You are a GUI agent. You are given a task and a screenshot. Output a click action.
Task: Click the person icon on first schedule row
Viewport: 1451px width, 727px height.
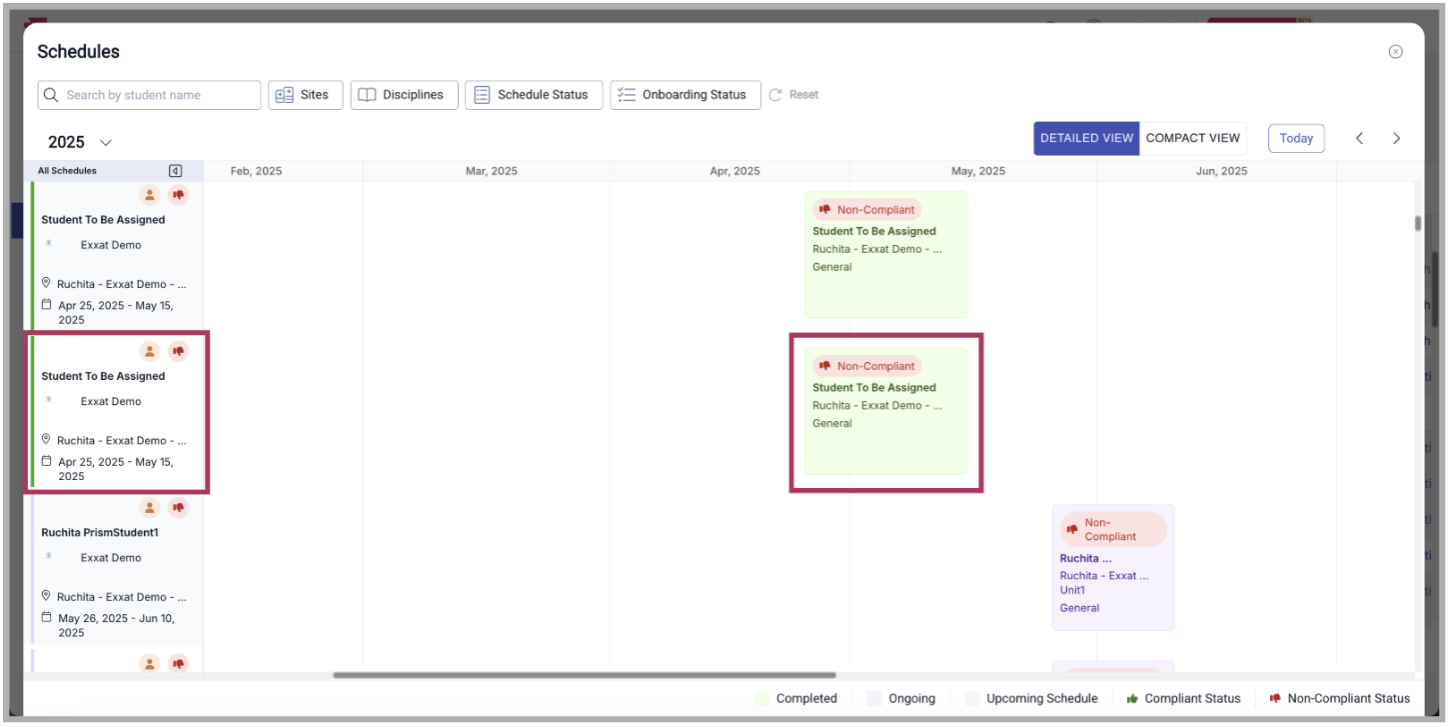[x=149, y=195]
